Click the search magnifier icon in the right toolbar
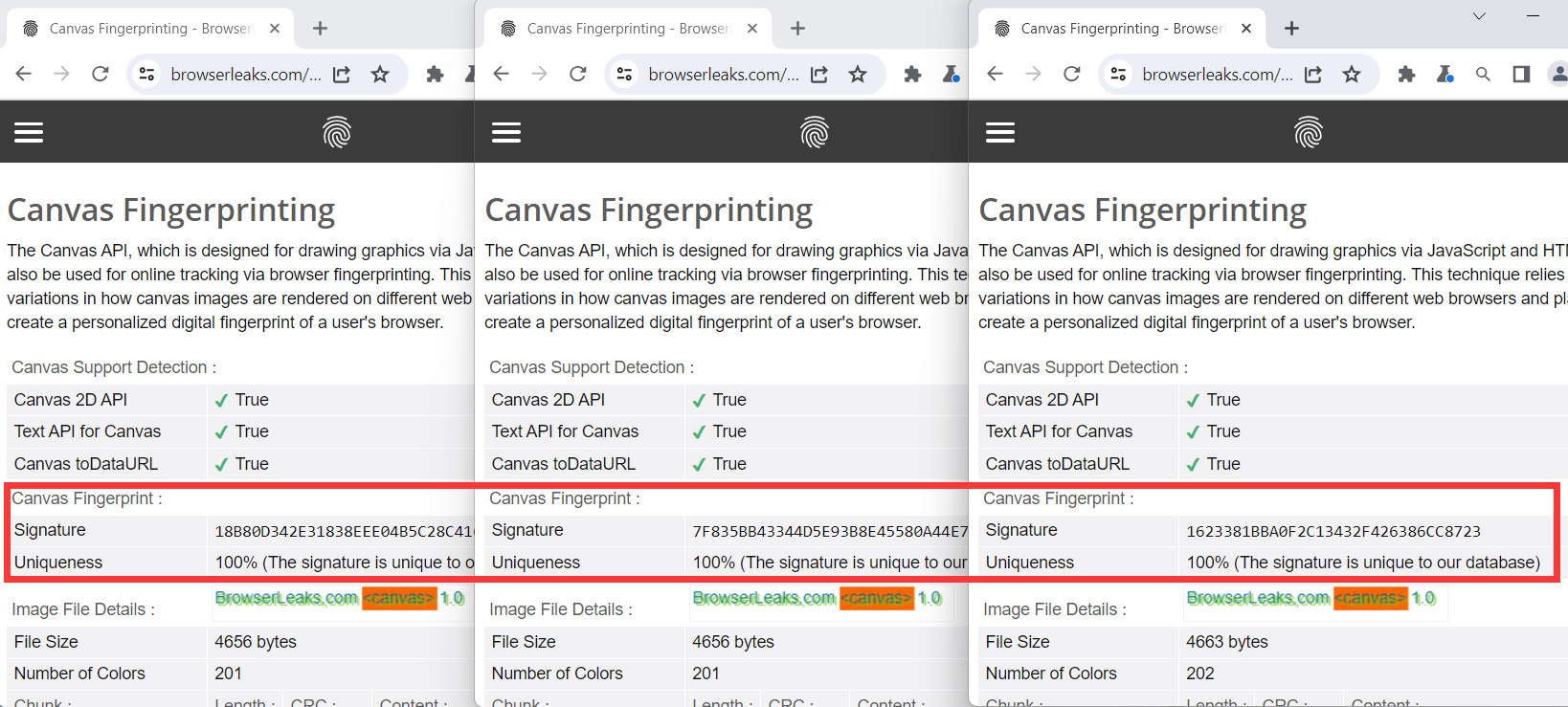Viewport: 1568px width, 707px height. [1483, 75]
